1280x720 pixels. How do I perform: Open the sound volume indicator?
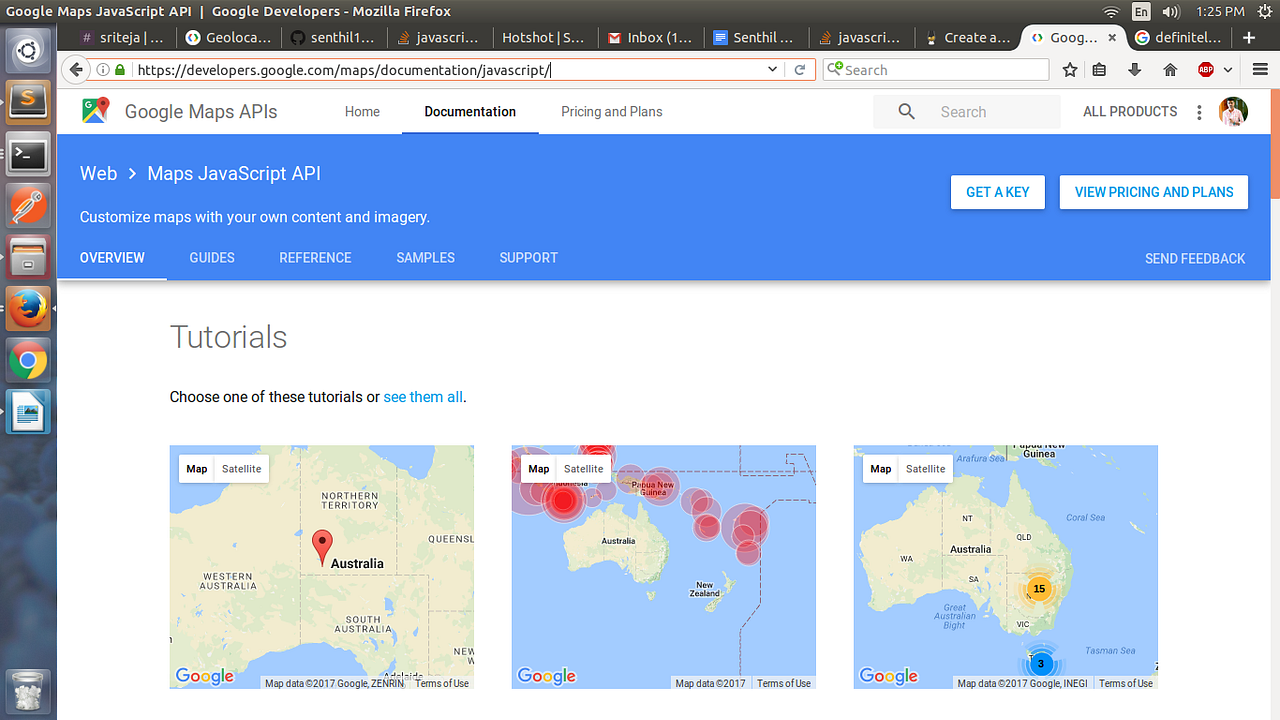(x=1171, y=12)
